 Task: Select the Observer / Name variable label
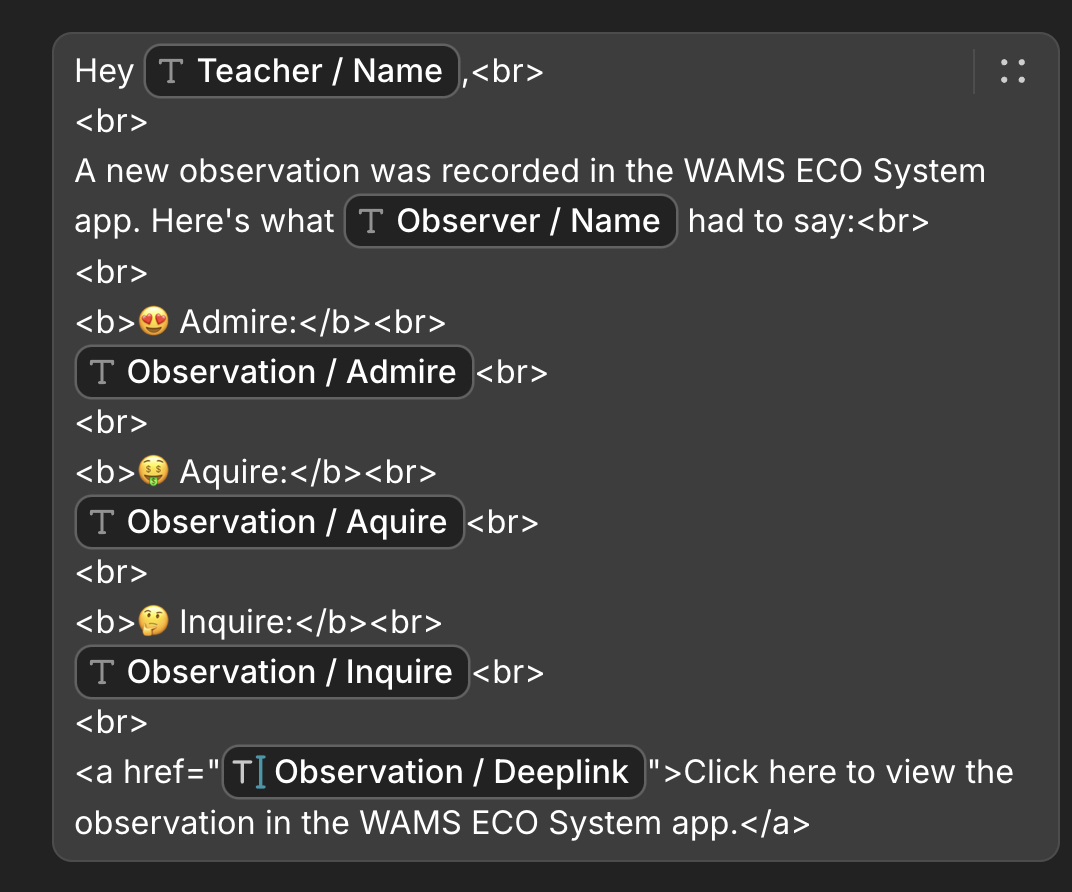(528, 221)
